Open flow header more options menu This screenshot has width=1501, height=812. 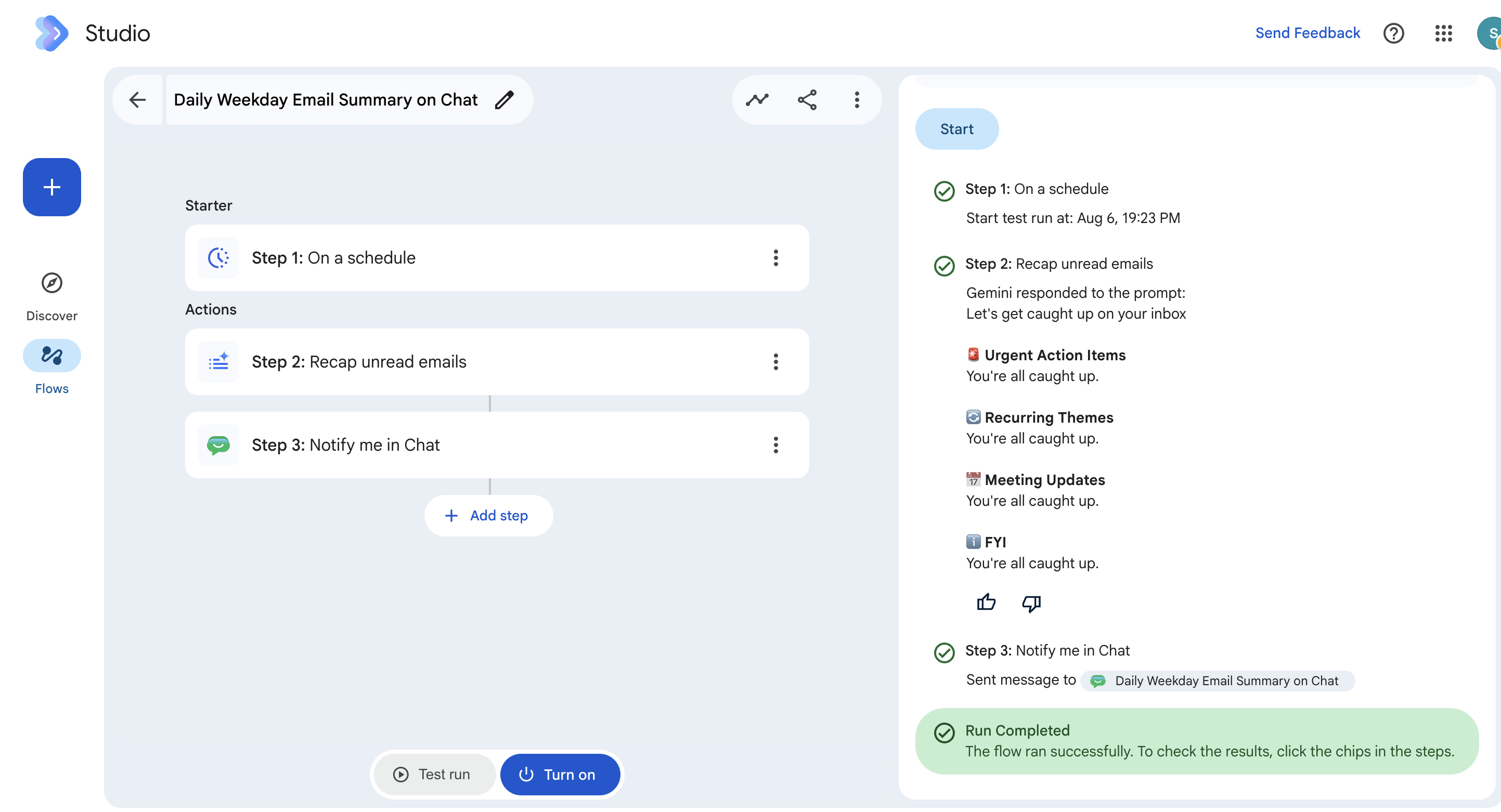(x=857, y=100)
